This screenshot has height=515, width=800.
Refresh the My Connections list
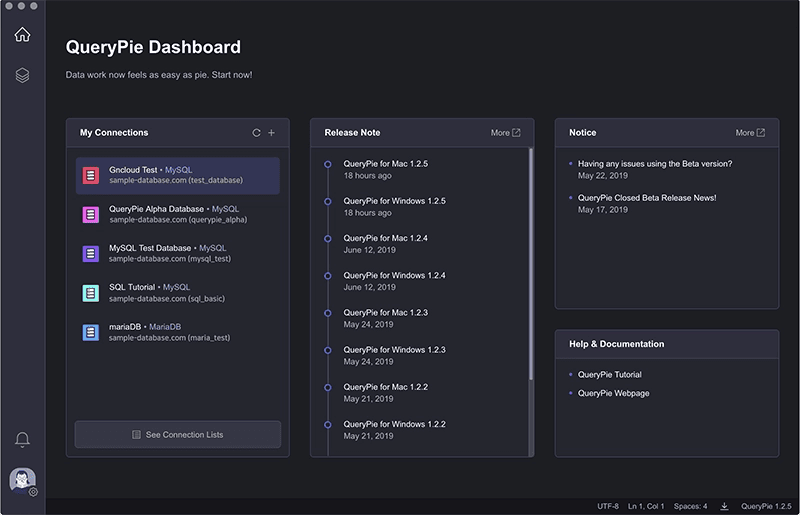click(256, 133)
